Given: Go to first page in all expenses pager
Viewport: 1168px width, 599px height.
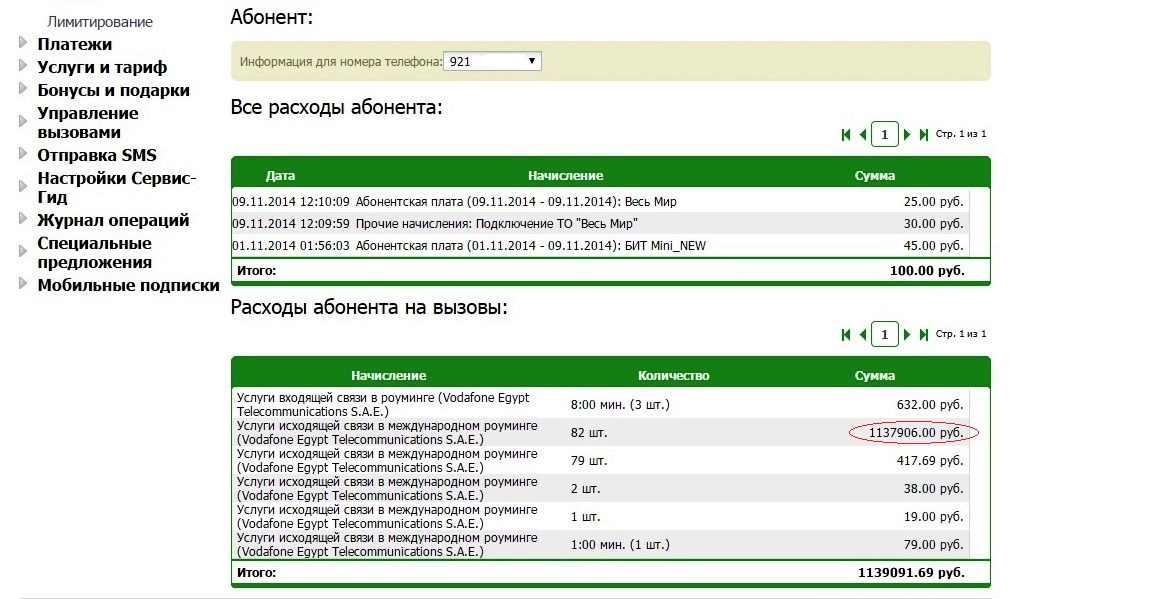Looking at the screenshot, I should tap(845, 135).
